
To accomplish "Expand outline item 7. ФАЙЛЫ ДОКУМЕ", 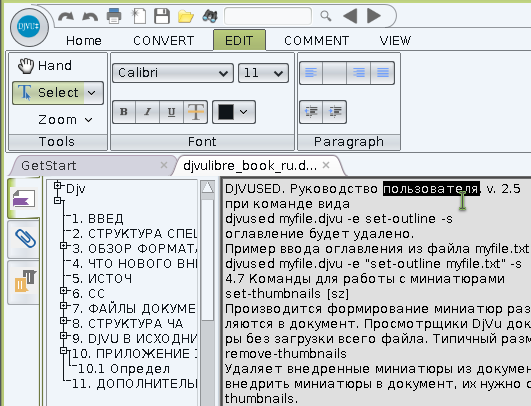I will (63, 305).
